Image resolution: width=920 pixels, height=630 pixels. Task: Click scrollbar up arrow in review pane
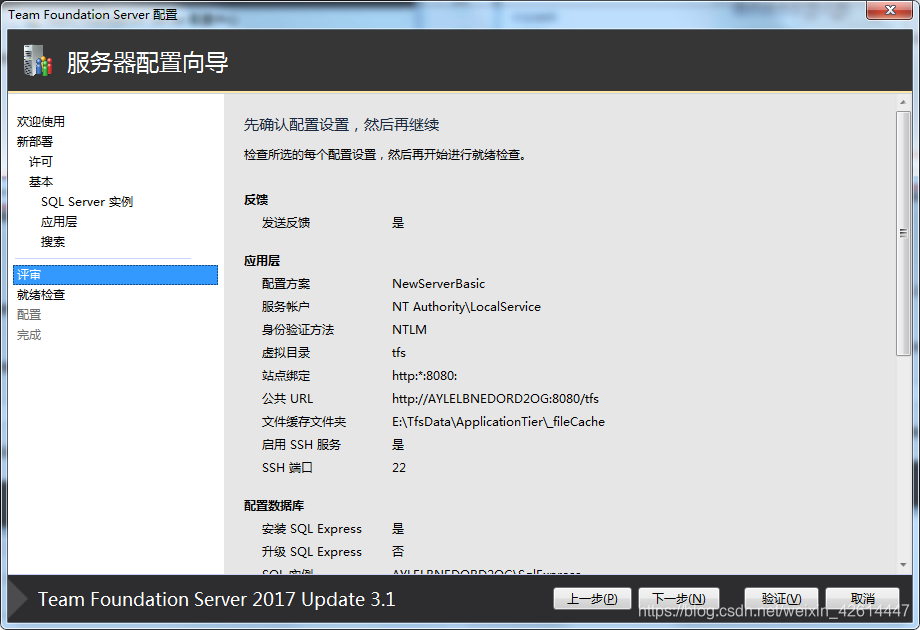point(903,103)
